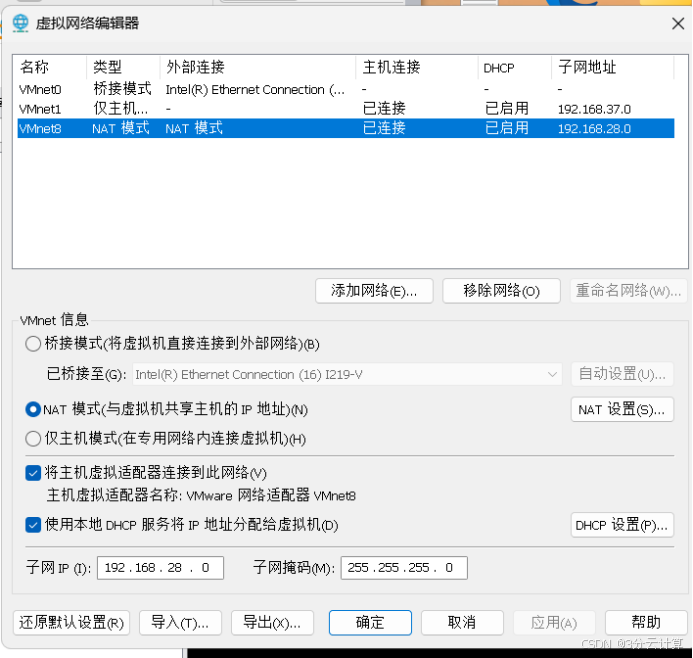Image resolution: width=693 pixels, height=658 pixels.
Task: Click subnet address 192.168.28.0 cell
Action: pos(594,129)
